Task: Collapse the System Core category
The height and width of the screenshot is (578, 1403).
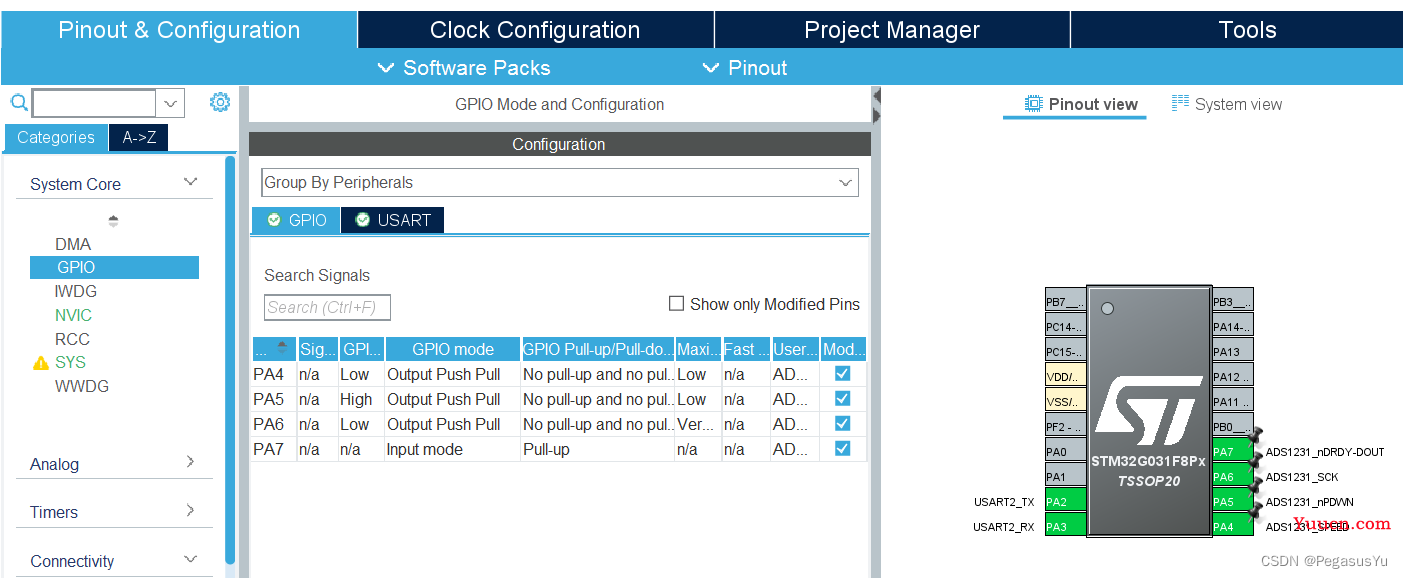Action: (x=190, y=182)
